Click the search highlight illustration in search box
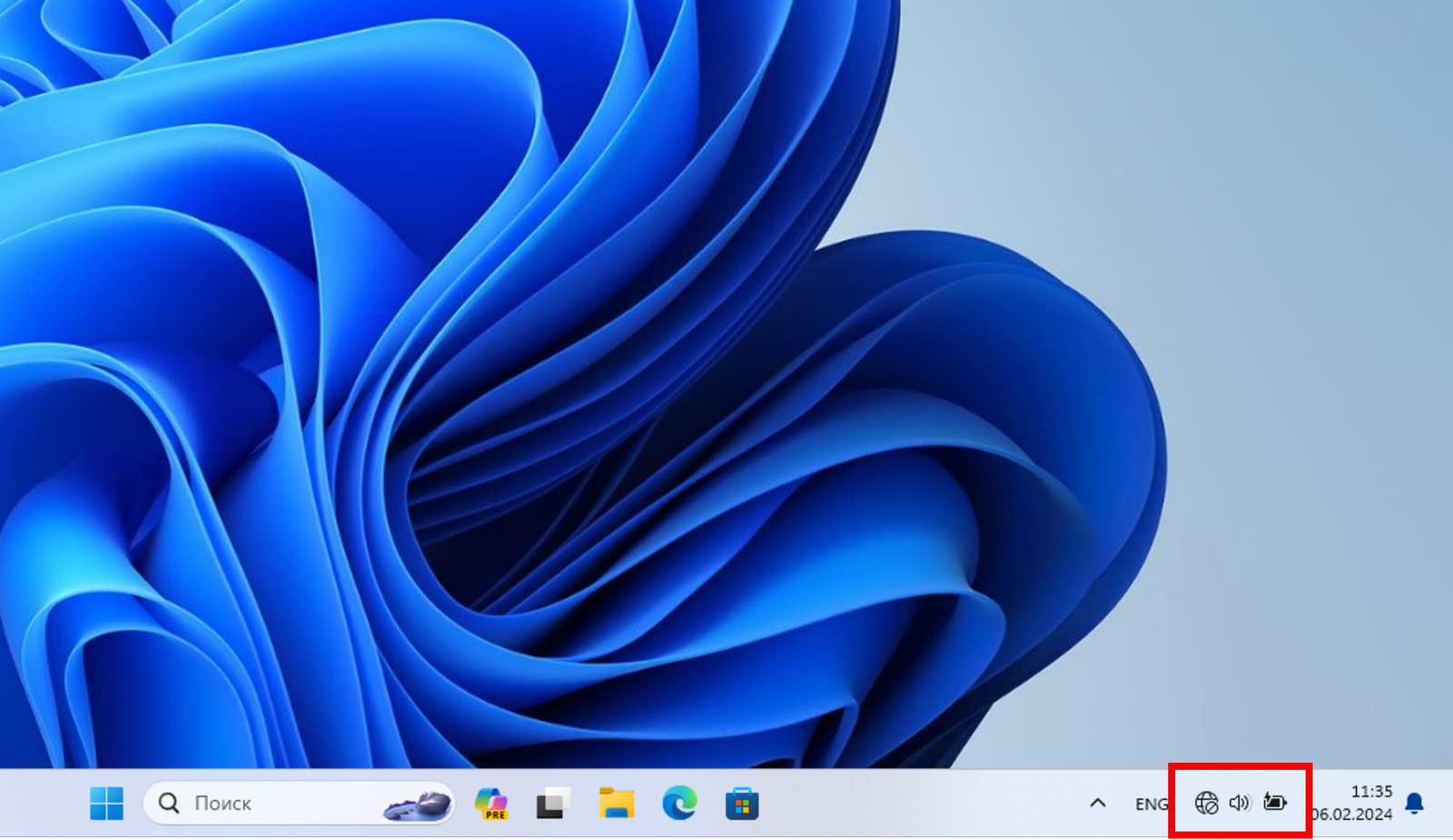1453x840 pixels. point(418,805)
